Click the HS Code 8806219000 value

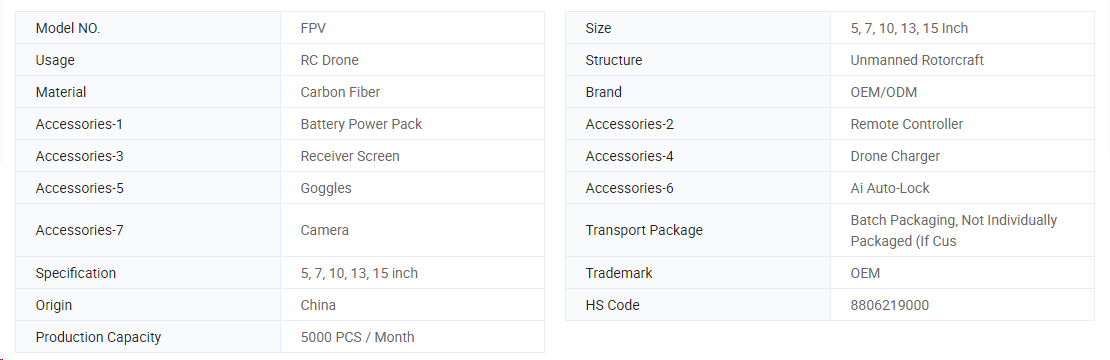coord(889,305)
